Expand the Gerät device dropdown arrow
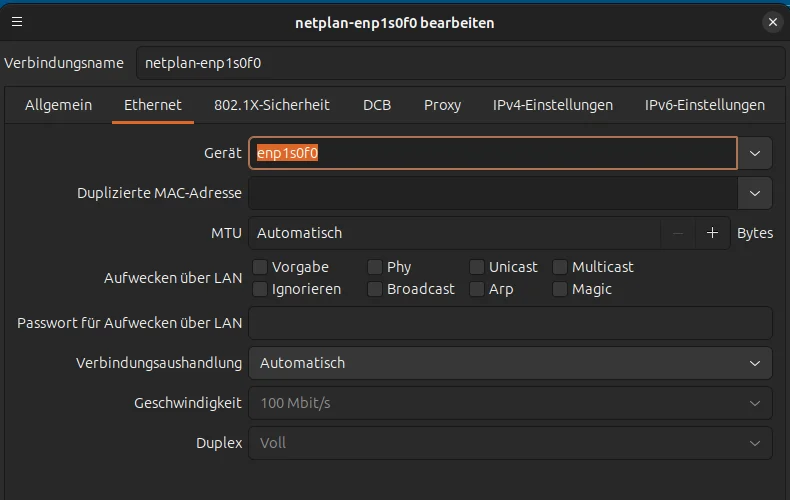790x500 pixels. point(755,153)
